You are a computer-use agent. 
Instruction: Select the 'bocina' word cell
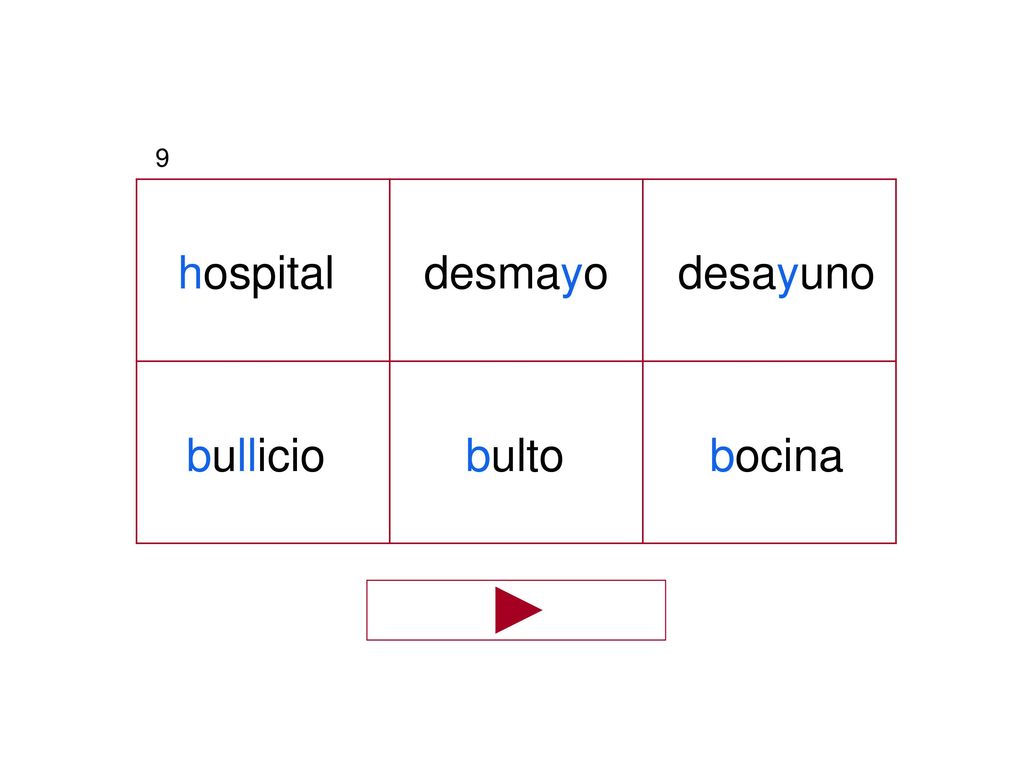(769, 452)
